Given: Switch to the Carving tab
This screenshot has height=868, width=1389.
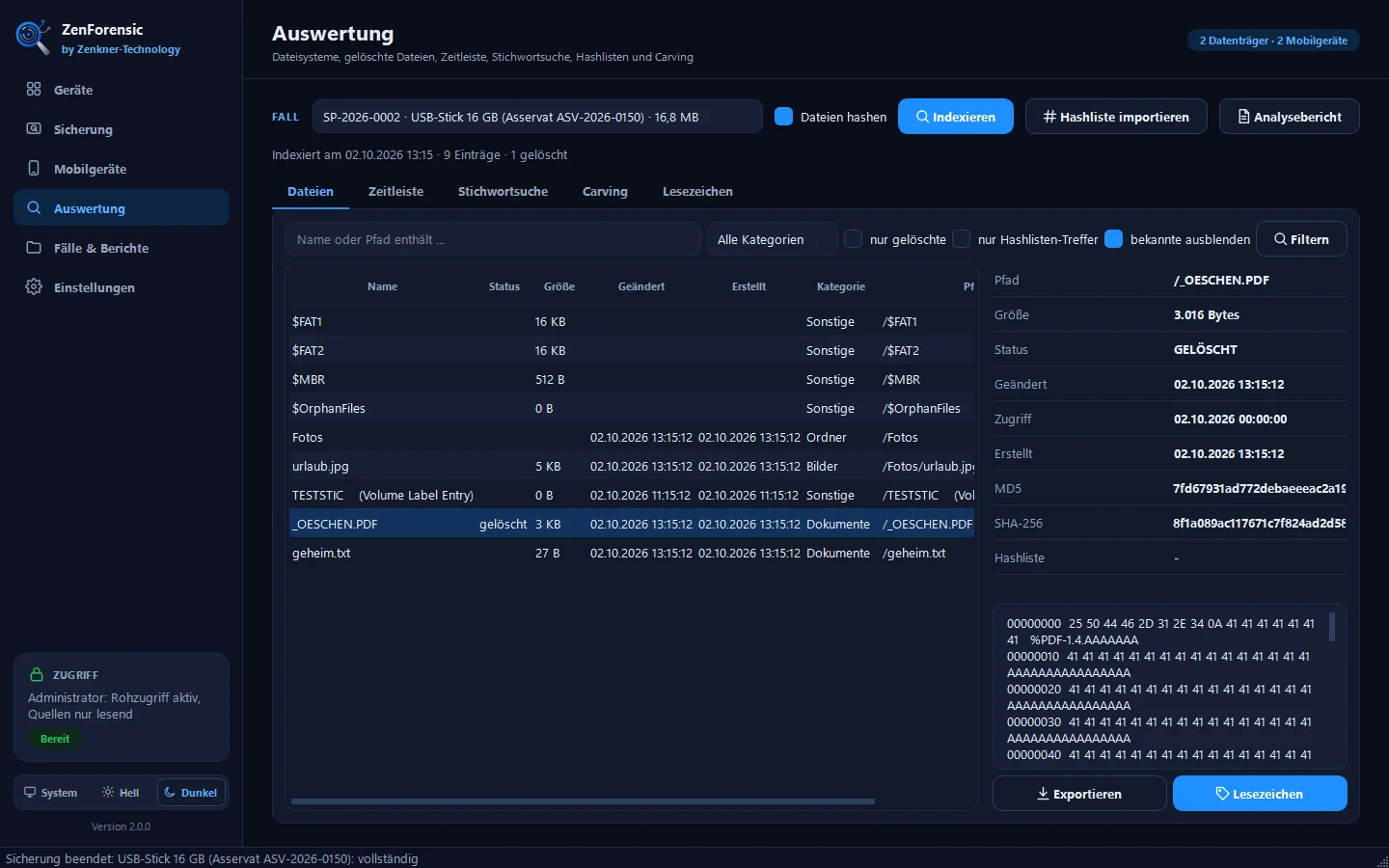Looking at the screenshot, I should [605, 191].
